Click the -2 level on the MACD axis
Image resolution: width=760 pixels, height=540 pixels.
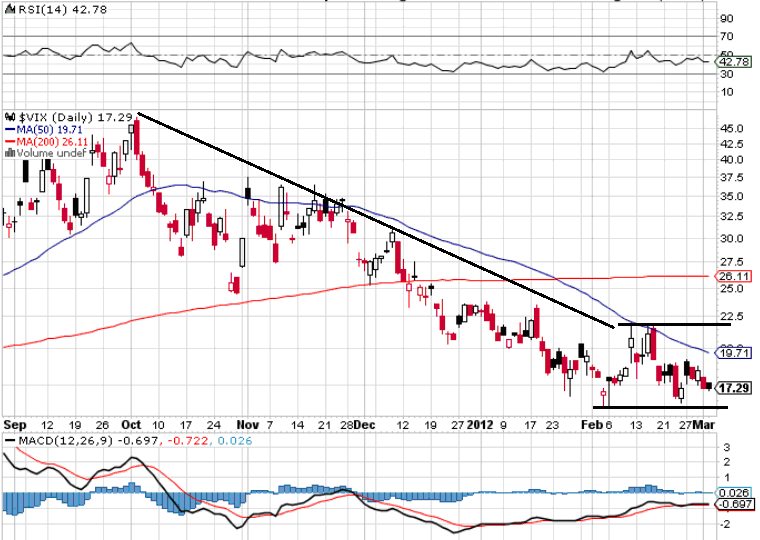[x=726, y=524]
